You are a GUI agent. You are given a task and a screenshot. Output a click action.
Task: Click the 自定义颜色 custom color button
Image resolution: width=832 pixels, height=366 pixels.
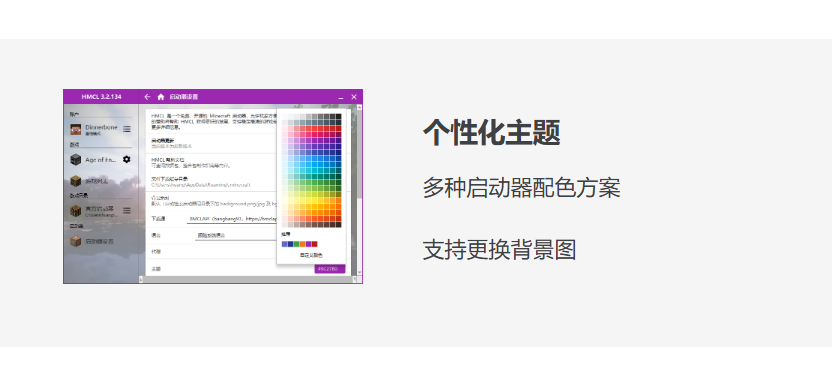click(x=311, y=255)
